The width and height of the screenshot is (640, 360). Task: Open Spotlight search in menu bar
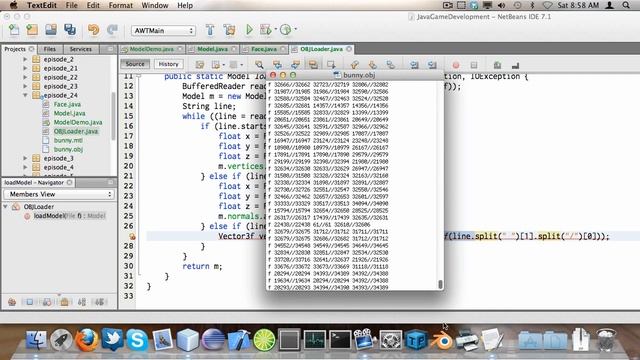tap(626, 5)
